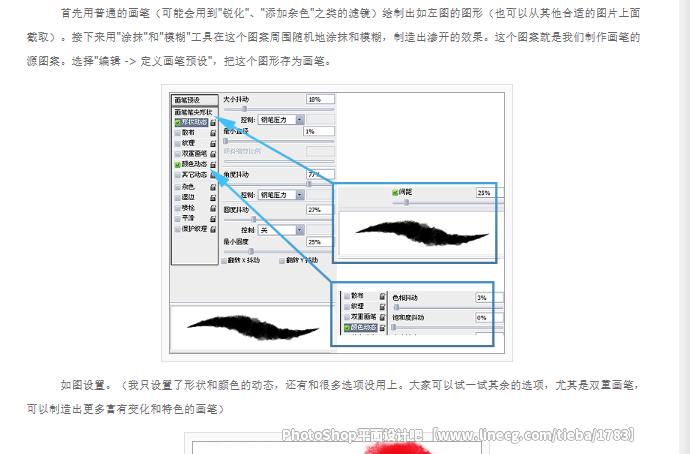Enable the 其它动态 checkbox

click(178, 175)
